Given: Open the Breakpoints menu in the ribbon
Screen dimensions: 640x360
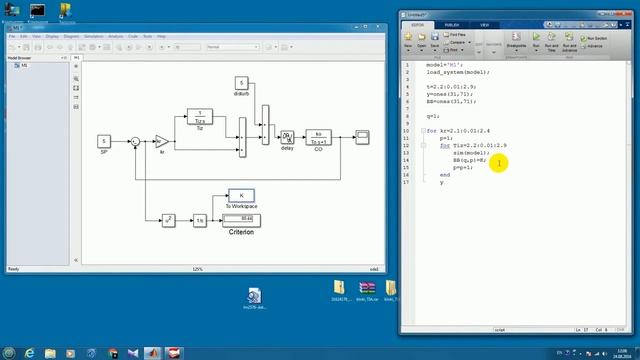Looking at the screenshot, I should coord(516,42).
